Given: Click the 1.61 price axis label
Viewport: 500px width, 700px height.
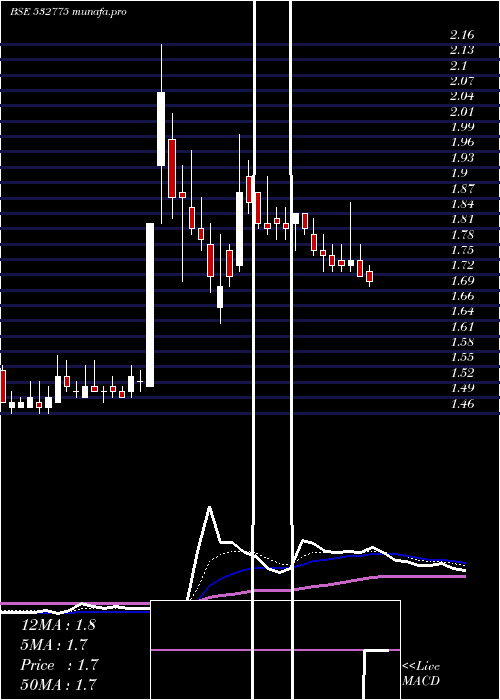Looking at the screenshot, I should click(462, 327).
